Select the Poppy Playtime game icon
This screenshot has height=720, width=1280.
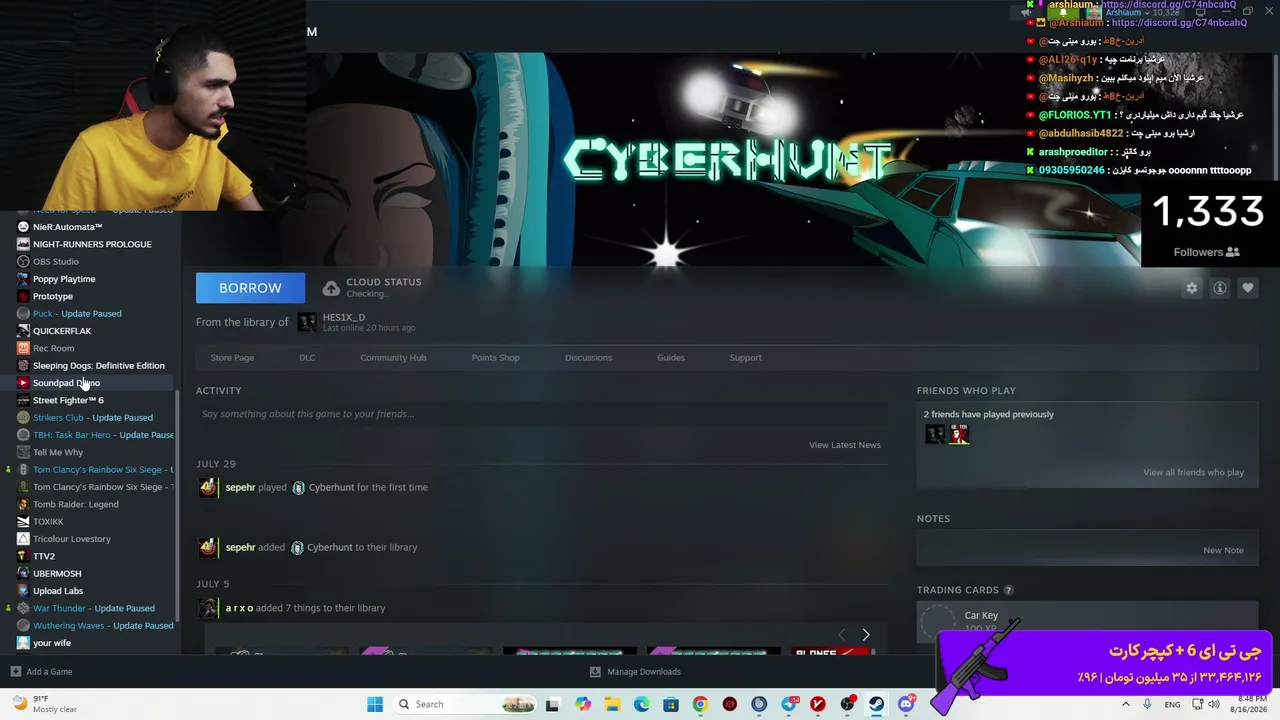23,279
